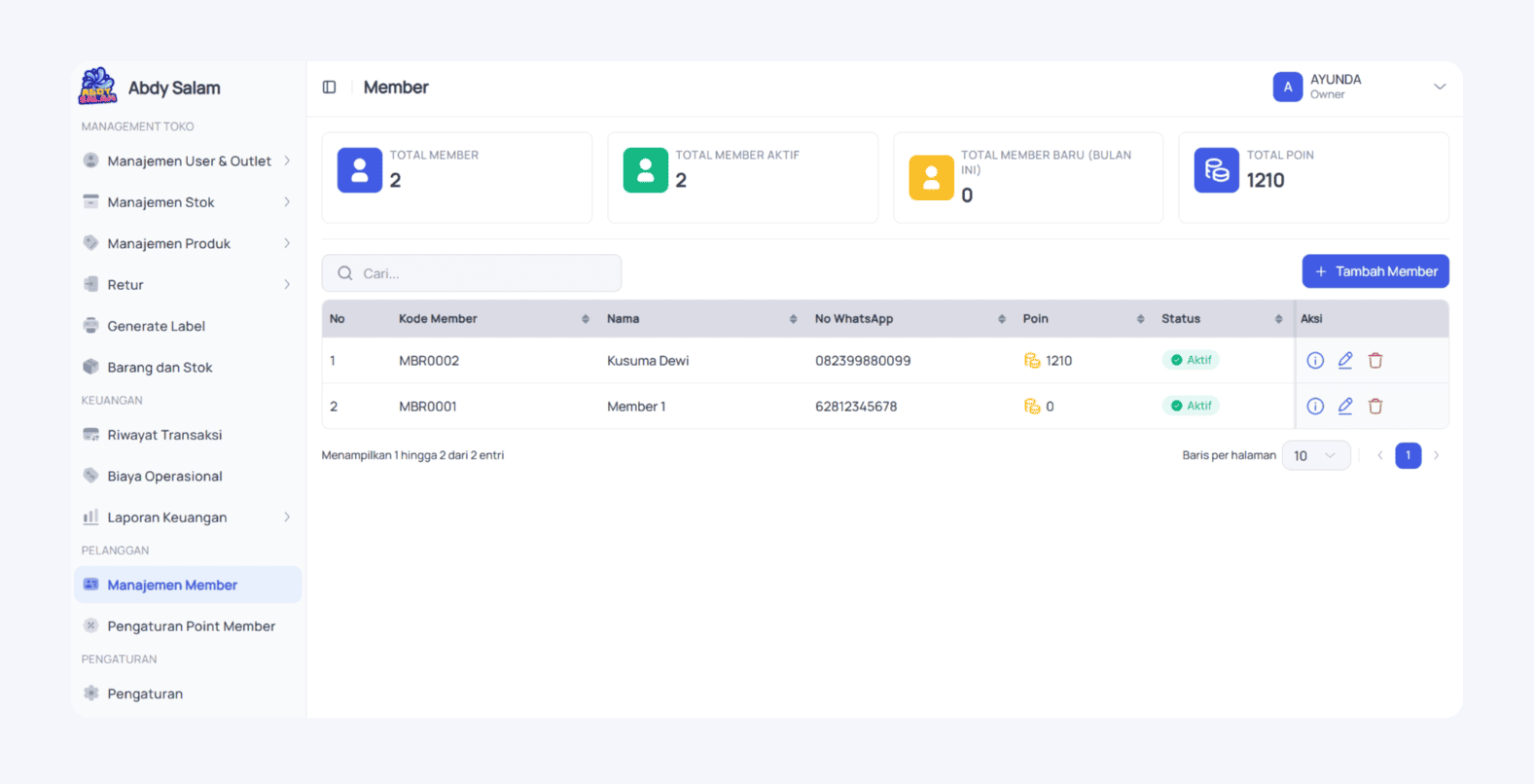The height and width of the screenshot is (784, 1534).
Task: Click the previous page arrow
Action: click(x=1379, y=455)
